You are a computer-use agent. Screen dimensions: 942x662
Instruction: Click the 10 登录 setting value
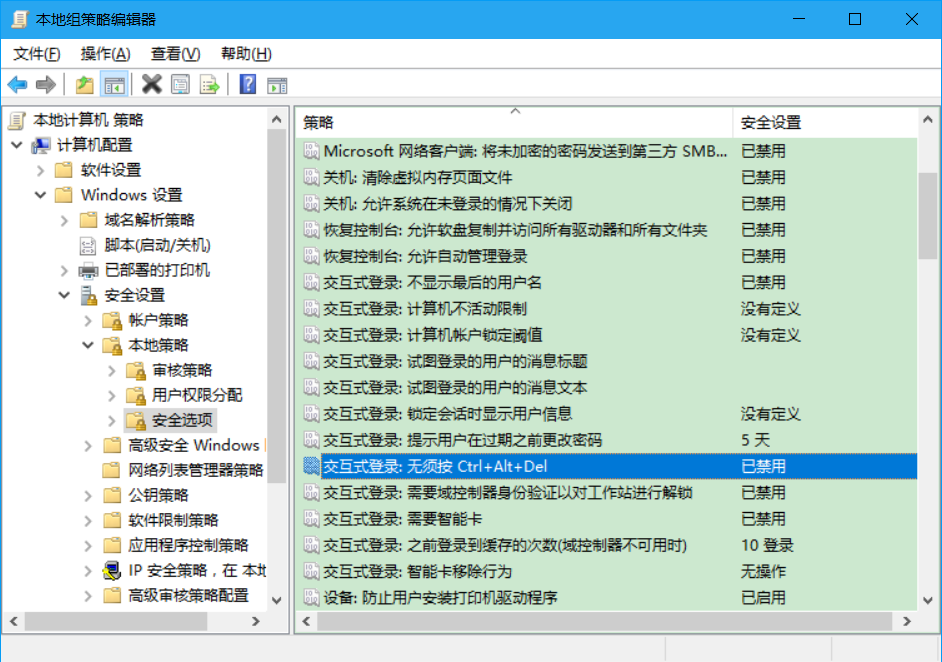coord(767,545)
